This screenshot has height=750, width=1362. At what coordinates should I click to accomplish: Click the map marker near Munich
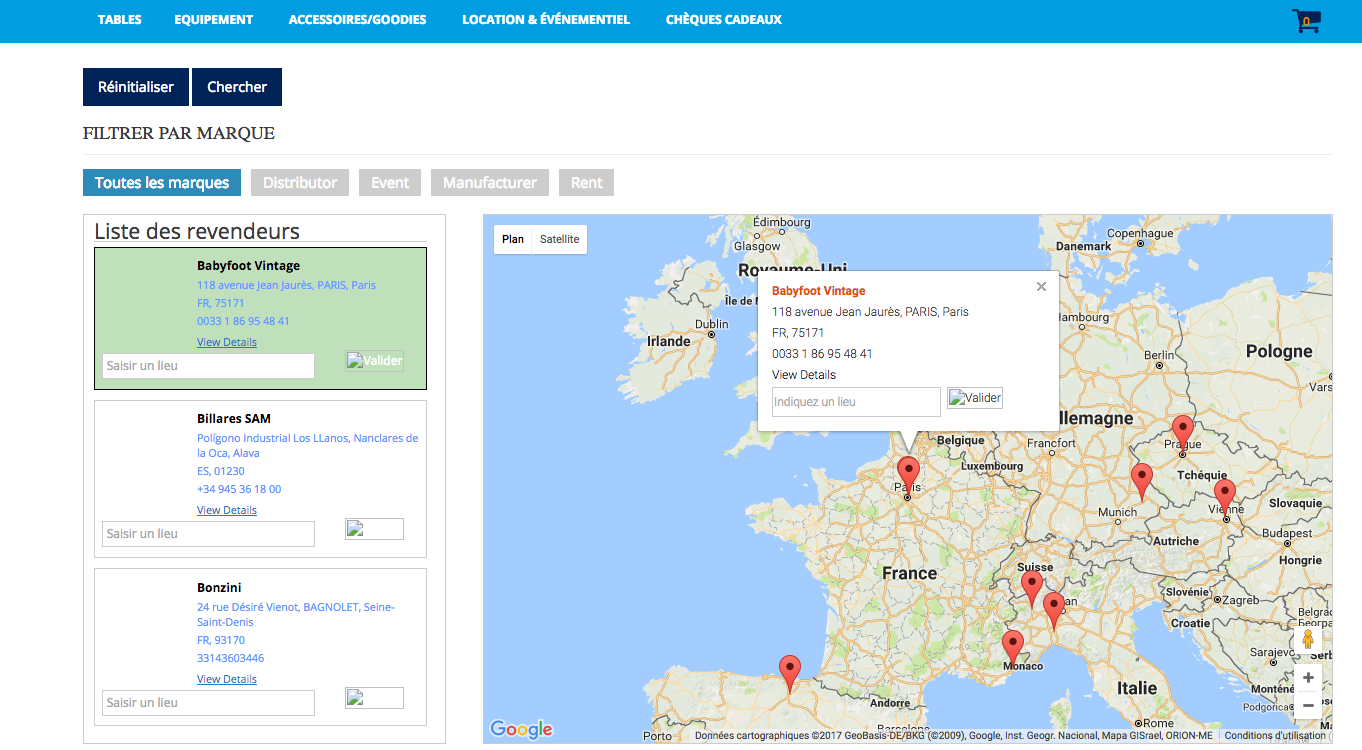(1141, 481)
